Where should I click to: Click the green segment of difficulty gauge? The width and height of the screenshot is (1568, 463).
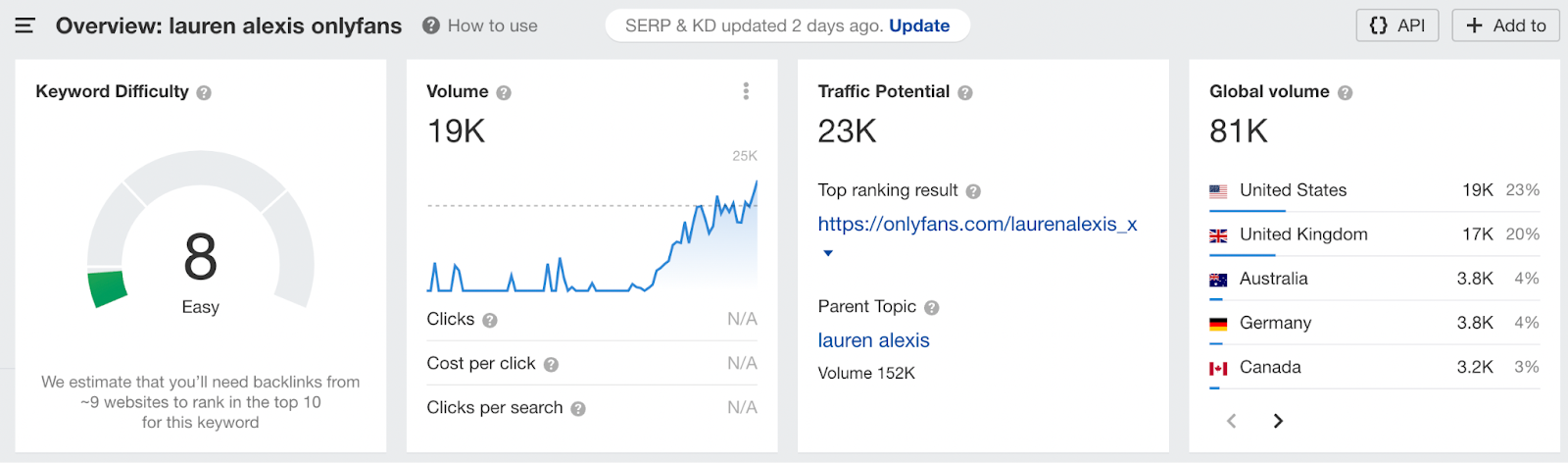tap(108, 288)
